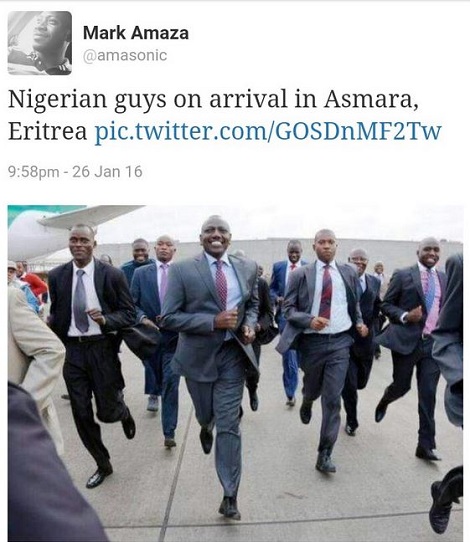
Task: Tap the smiling face of the center runner
Action: tap(216, 235)
